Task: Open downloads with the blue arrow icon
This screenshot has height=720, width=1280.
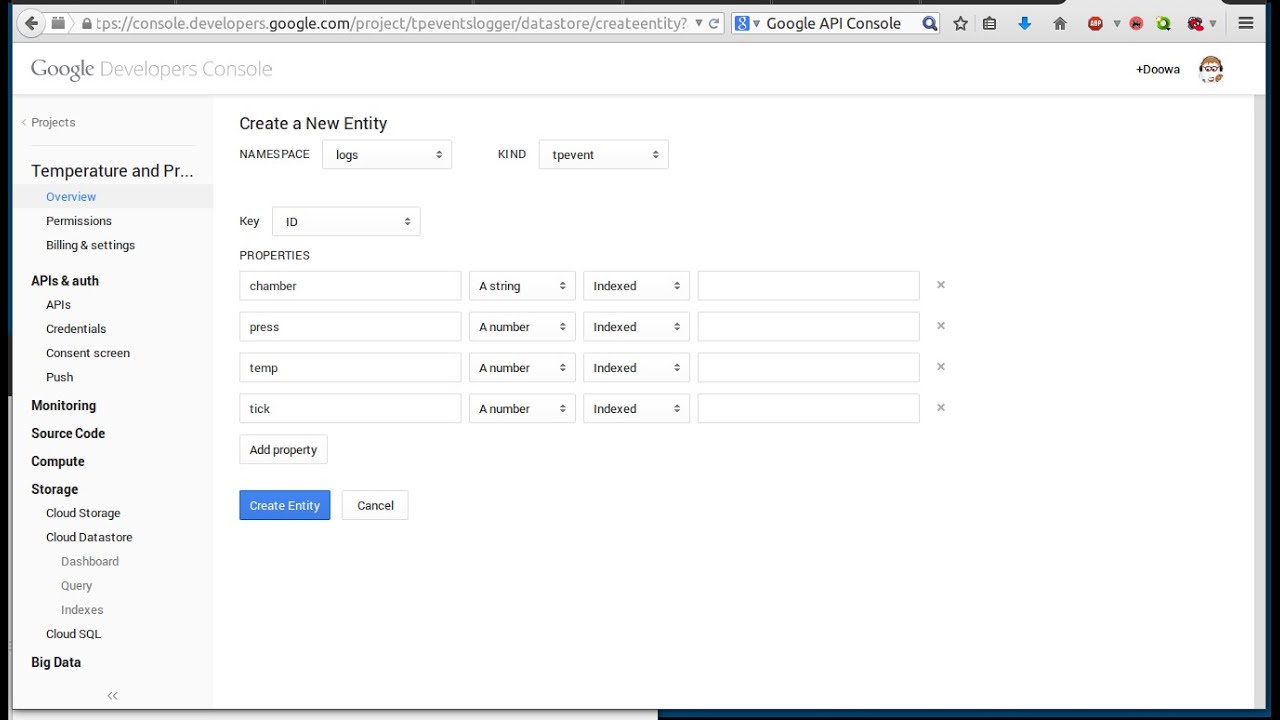Action: (1024, 23)
